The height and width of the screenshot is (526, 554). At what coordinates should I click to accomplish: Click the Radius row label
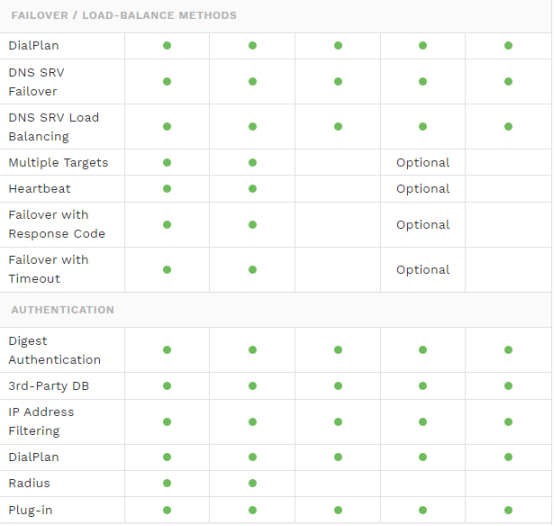(29, 483)
